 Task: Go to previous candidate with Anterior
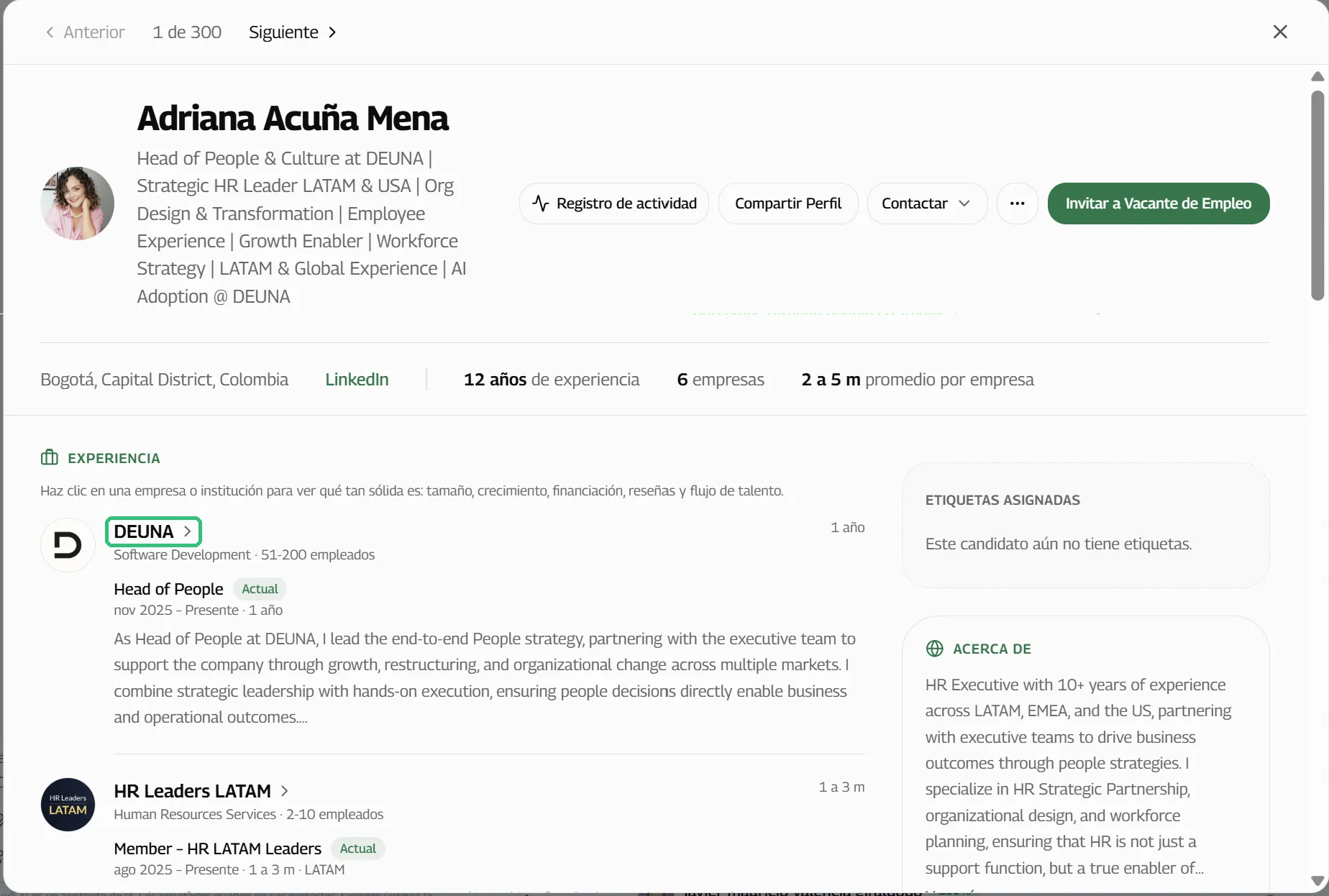[x=85, y=32]
